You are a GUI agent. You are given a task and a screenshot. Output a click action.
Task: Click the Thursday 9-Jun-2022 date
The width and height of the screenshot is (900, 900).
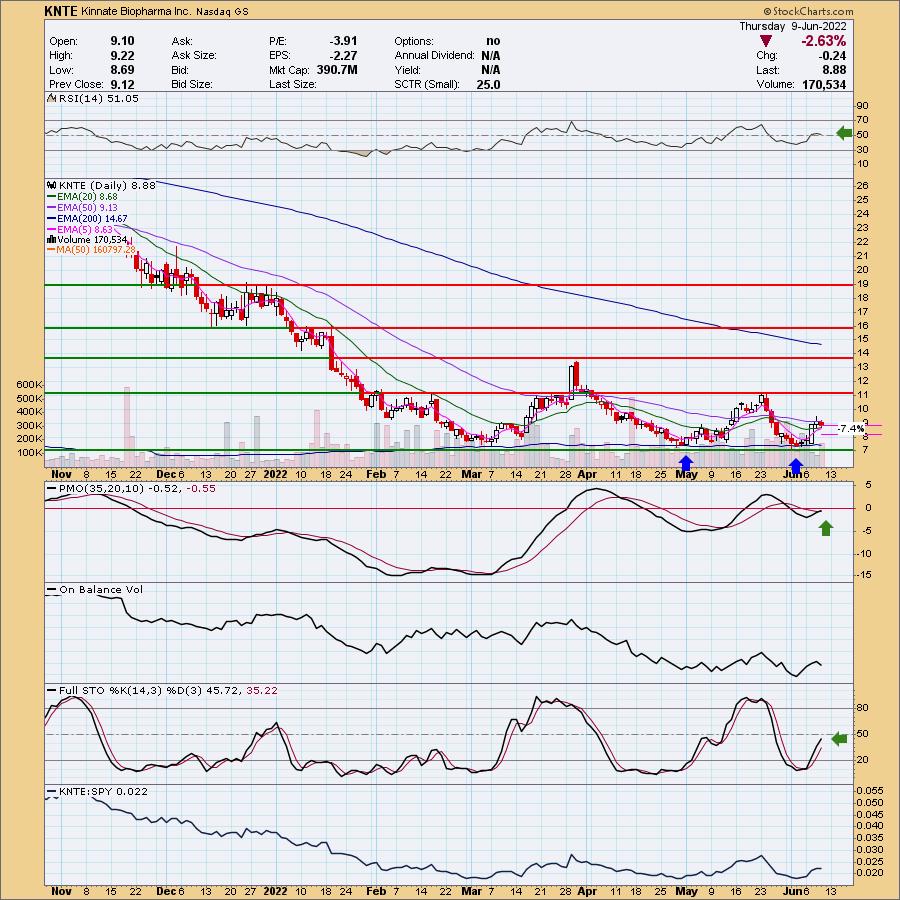pyautogui.click(x=792, y=26)
